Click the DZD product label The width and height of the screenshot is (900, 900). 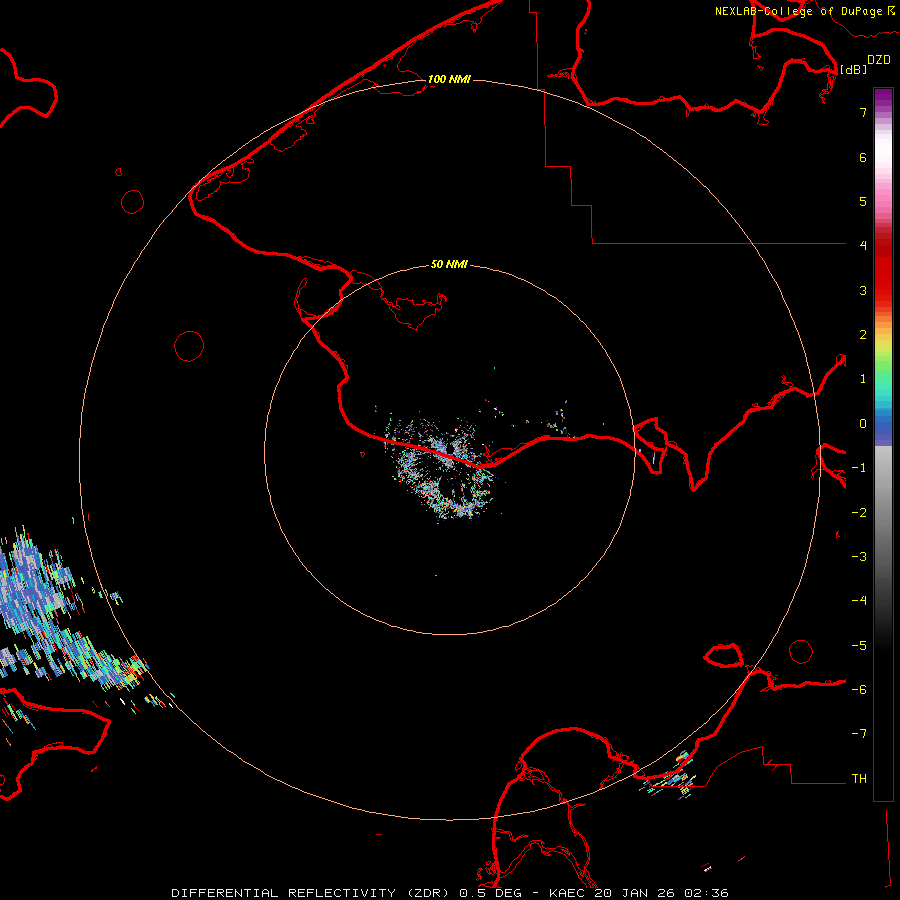click(x=879, y=60)
